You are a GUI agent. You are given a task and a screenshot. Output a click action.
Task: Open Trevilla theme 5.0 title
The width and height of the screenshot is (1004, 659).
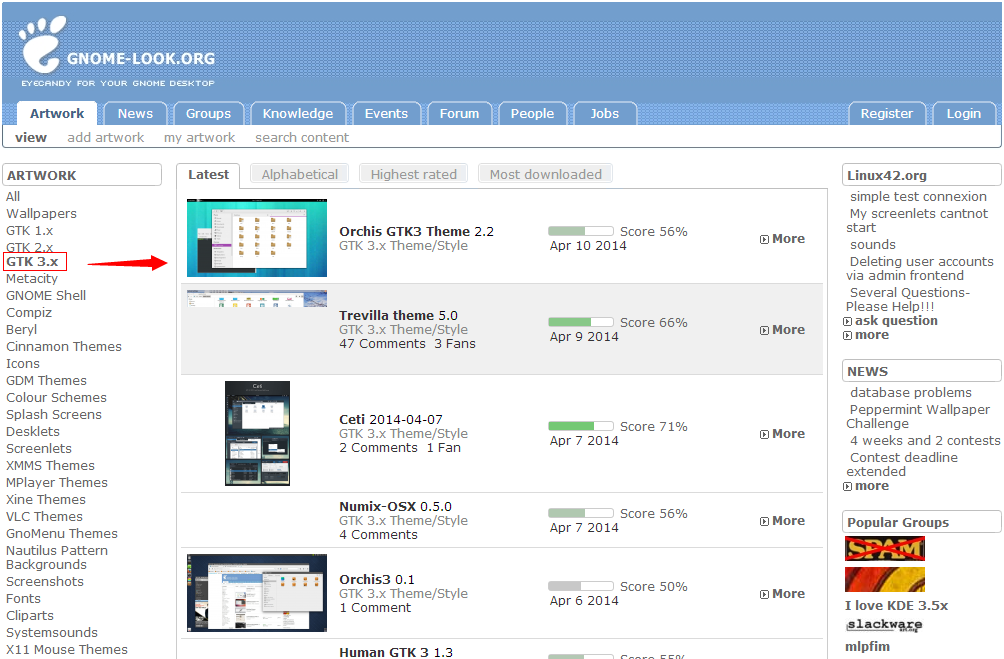(x=398, y=315)
